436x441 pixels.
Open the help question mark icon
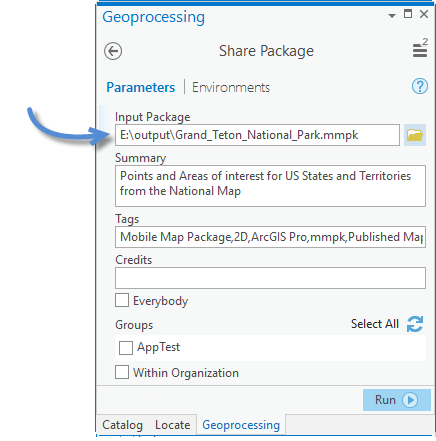420,87
